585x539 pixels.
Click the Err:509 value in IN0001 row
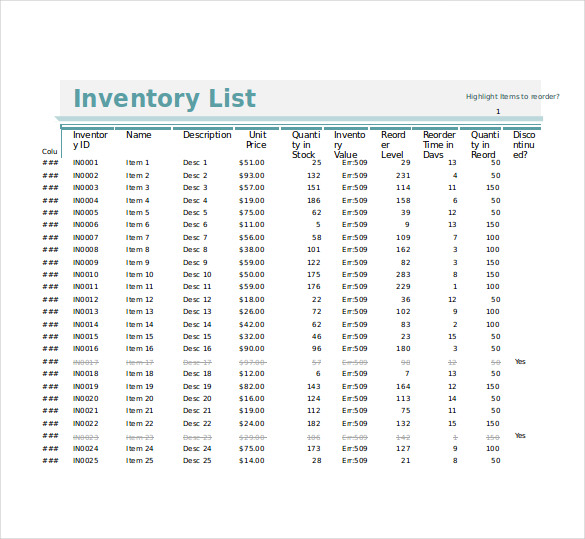point(354,163)
